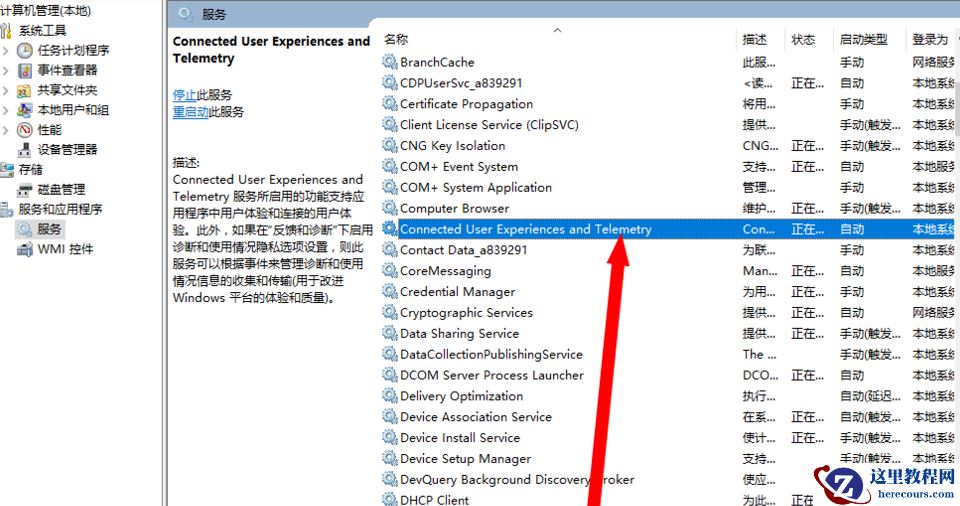This screenshot has height=506, width=960.
Task: Expand the 事件查看器 tree node
Action: [x=6, y=70]
